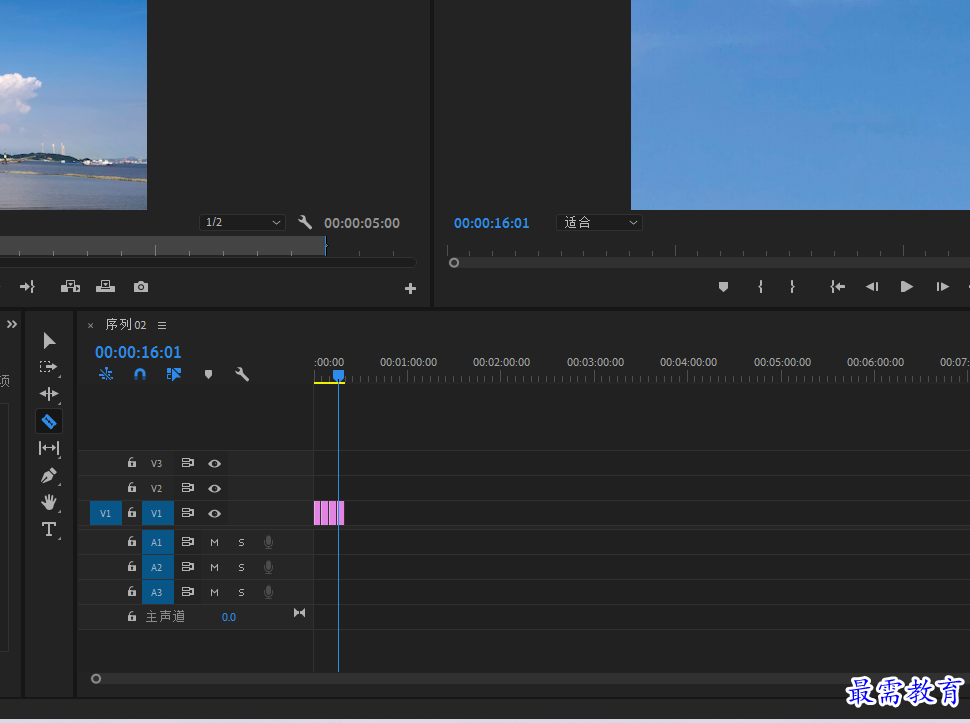
Task: Select the Type tool
Action: pos(49,529)
